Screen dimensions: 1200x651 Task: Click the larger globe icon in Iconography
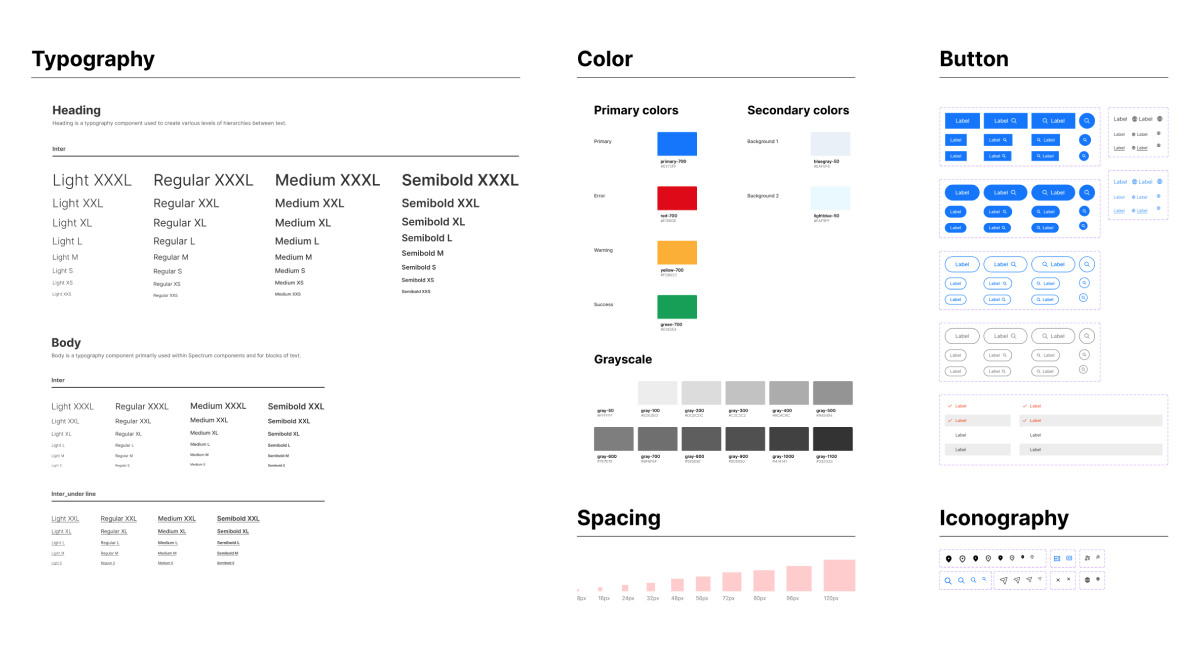click(1087, 580)
